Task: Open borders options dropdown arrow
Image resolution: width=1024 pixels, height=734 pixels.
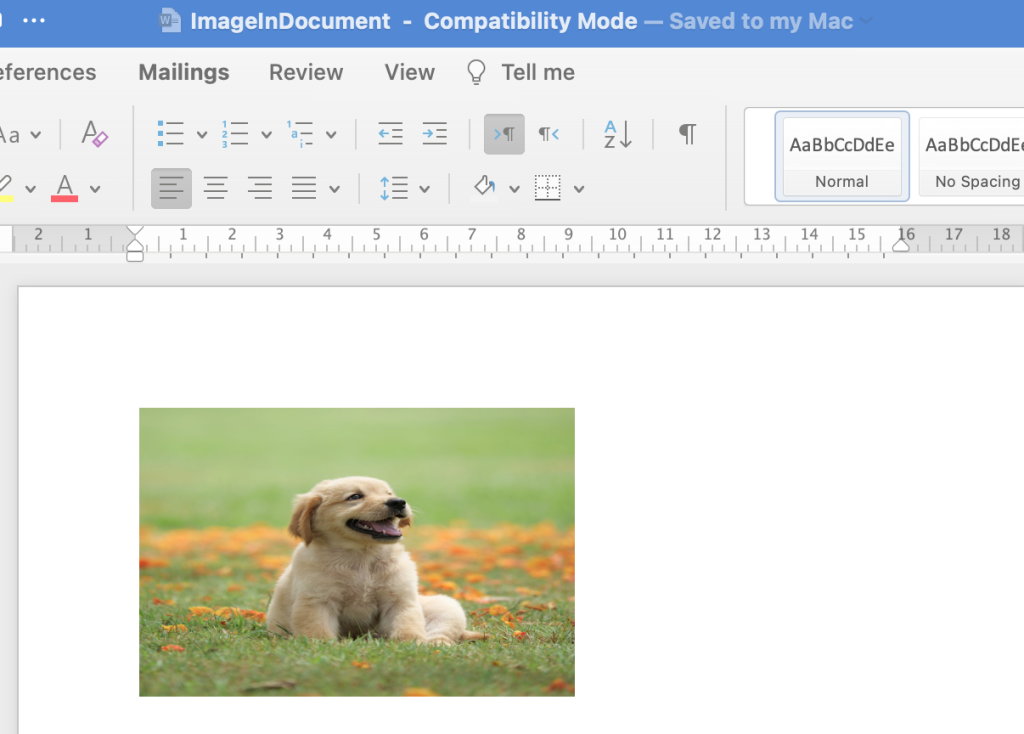Action: 579,189
